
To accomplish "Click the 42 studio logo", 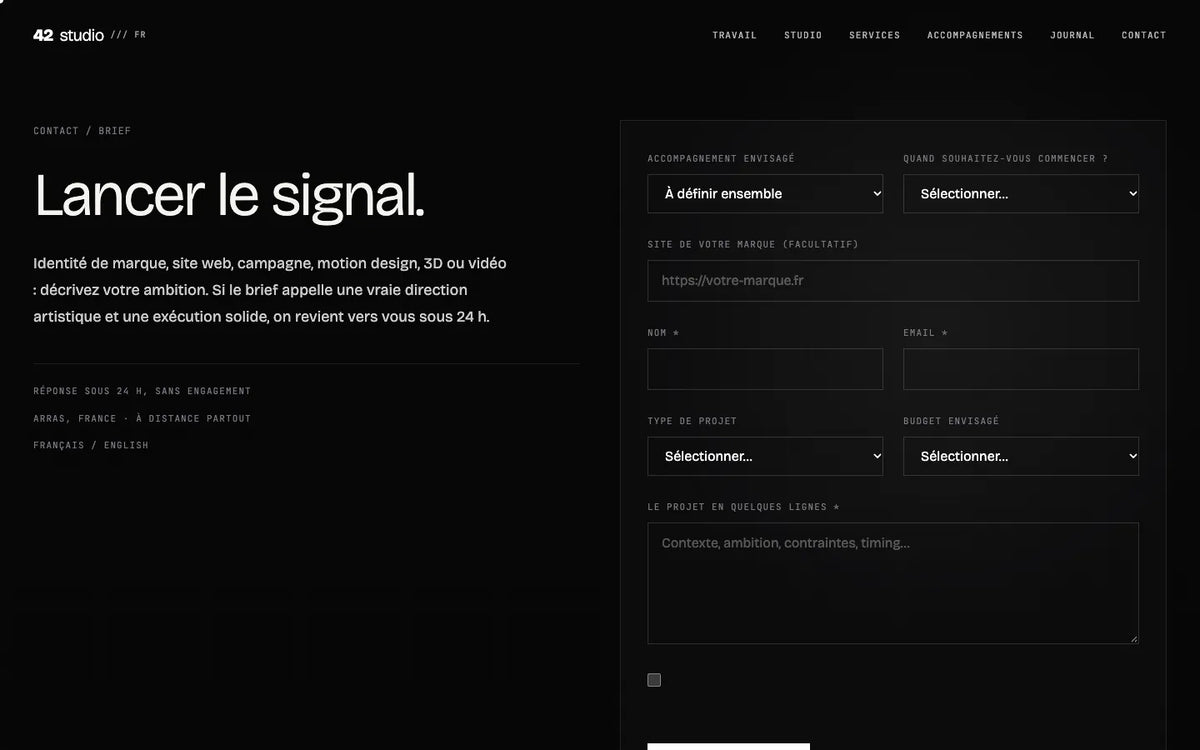I will coord(68,35).
